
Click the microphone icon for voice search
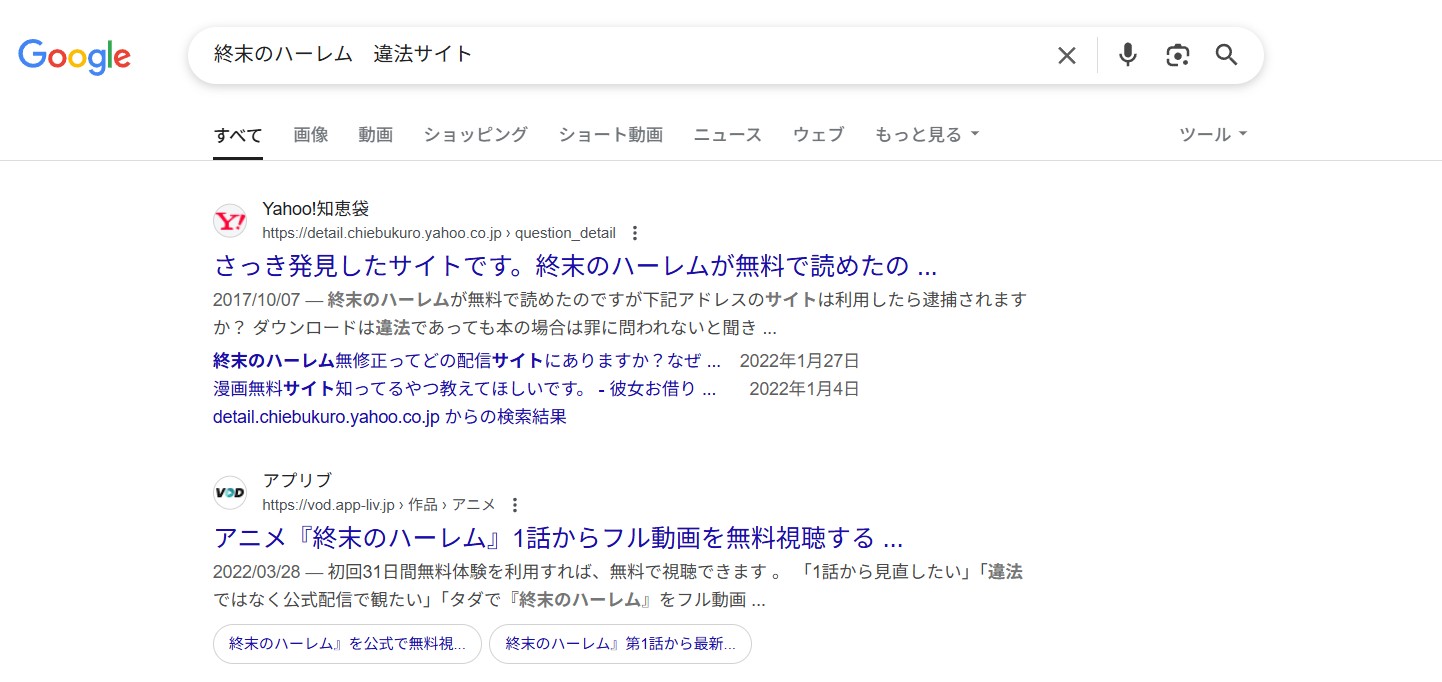tap(1127, 55)
